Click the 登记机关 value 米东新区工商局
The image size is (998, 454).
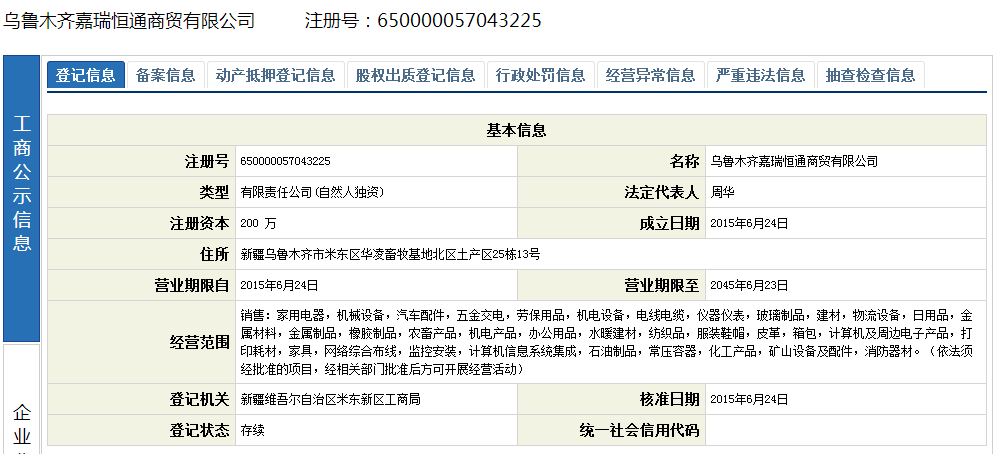(x=330, y=400)
